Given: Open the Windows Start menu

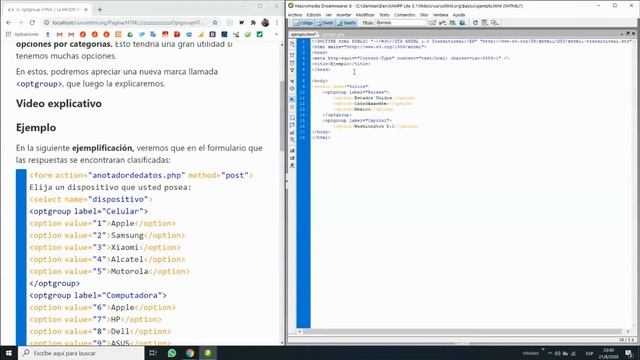Looking at the screenshot, I should coord(9,353).
